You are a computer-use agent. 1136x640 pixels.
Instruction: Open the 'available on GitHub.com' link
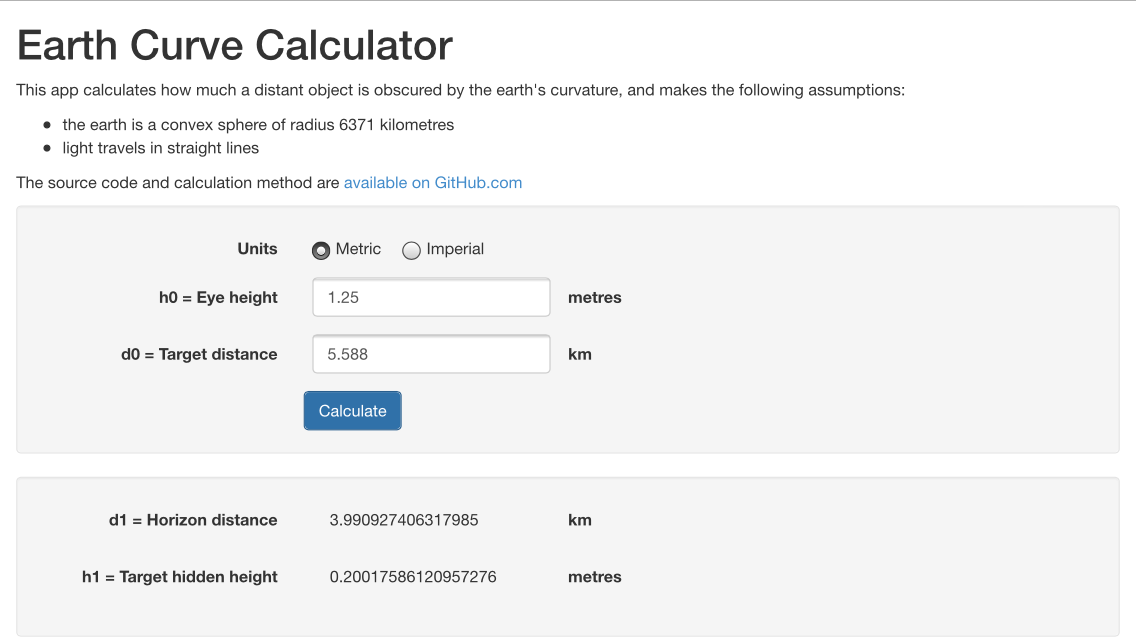point(432,183)
